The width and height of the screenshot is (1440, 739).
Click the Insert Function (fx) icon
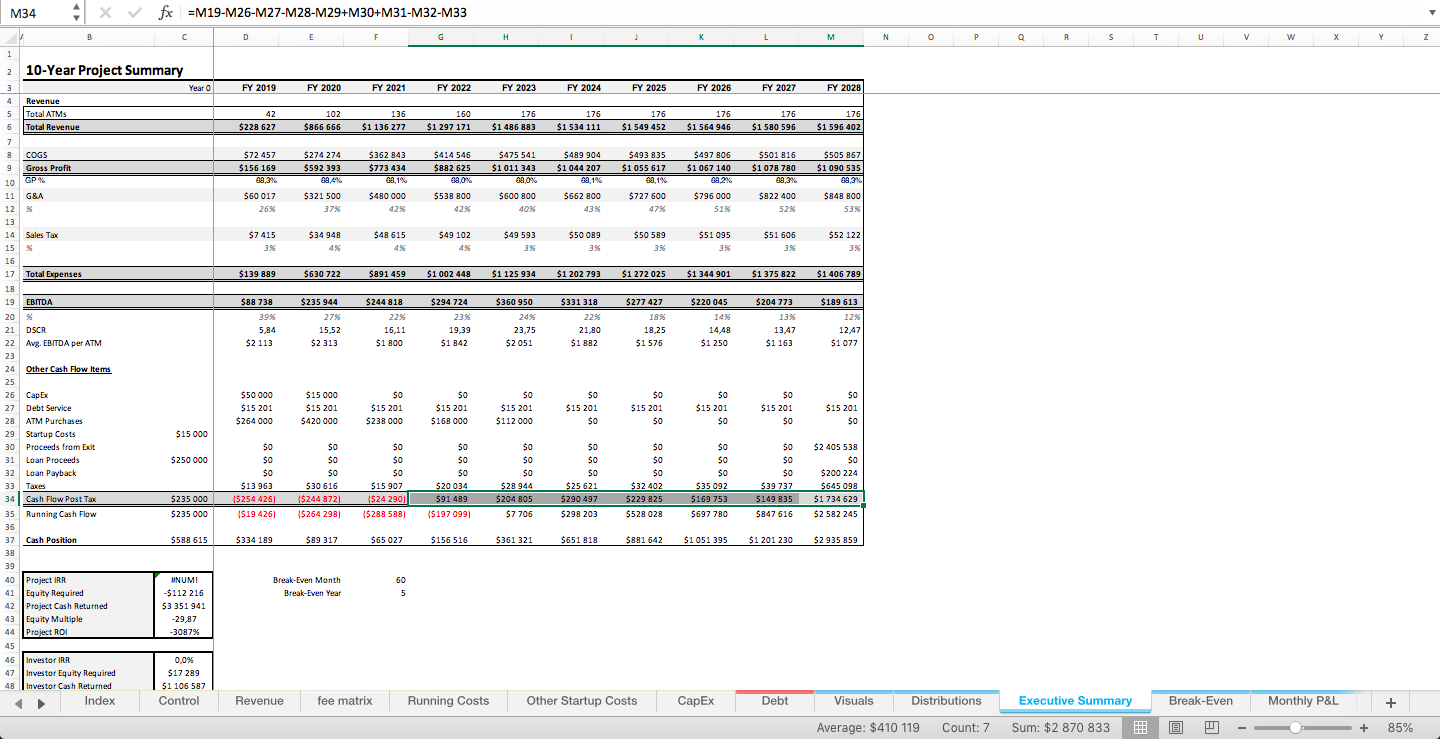pos(166,13)
